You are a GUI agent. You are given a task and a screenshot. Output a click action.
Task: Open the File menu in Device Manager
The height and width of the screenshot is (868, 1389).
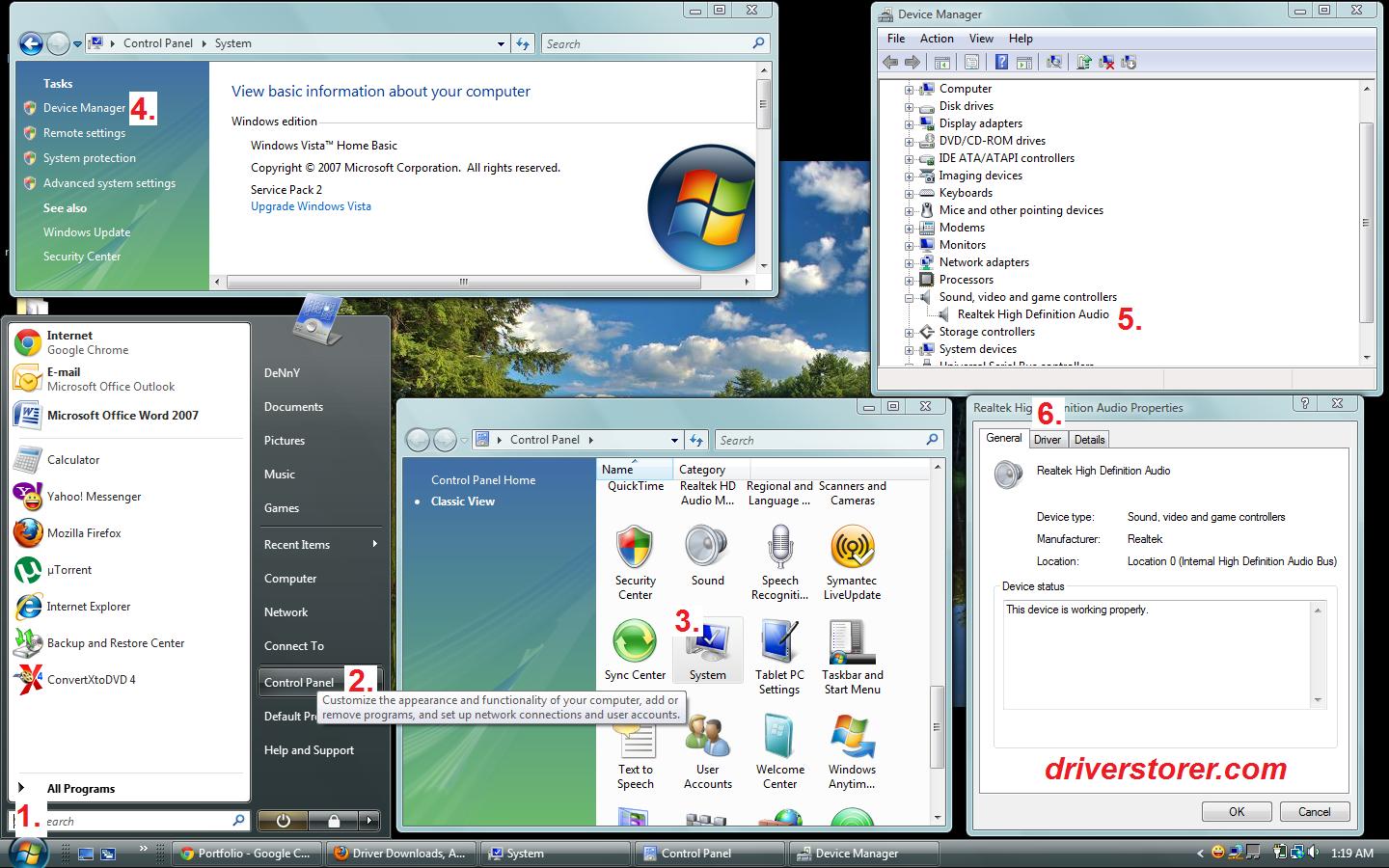pyautogui.click(x=896, y=39)
